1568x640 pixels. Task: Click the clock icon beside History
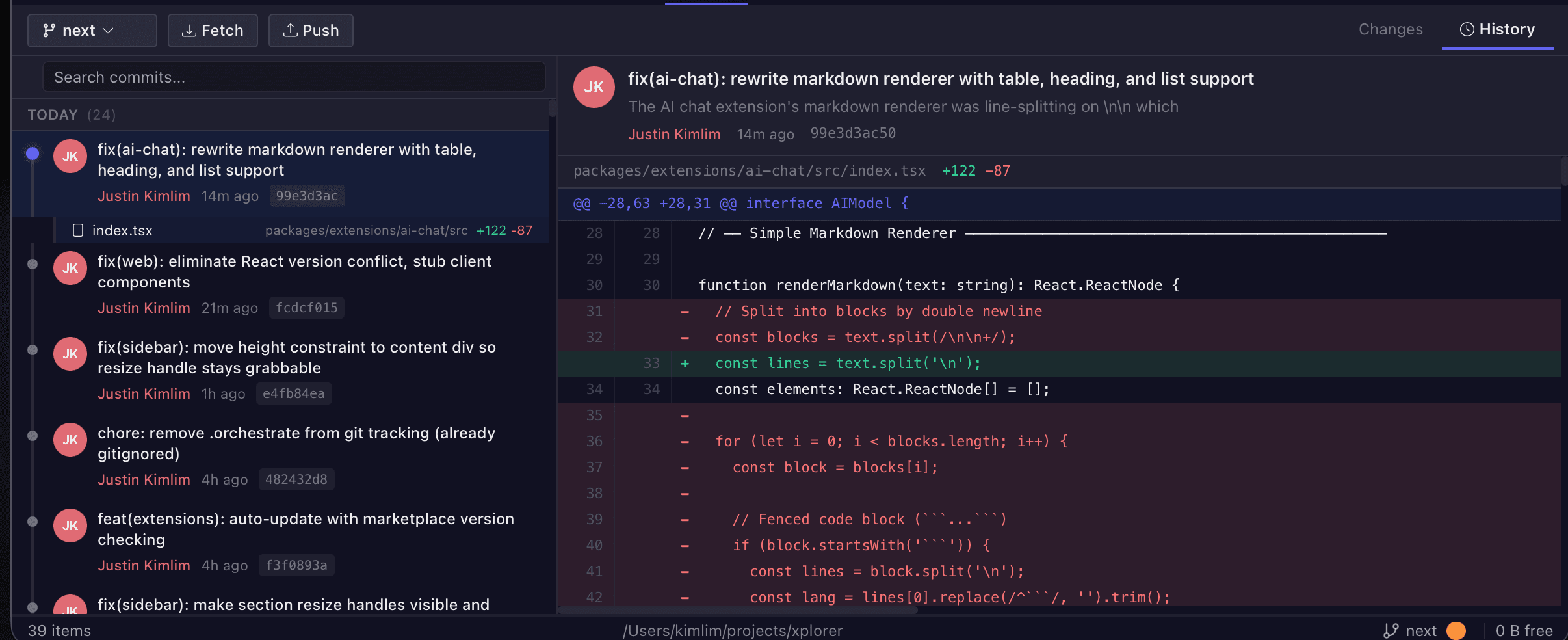[x=1467, y=29]
